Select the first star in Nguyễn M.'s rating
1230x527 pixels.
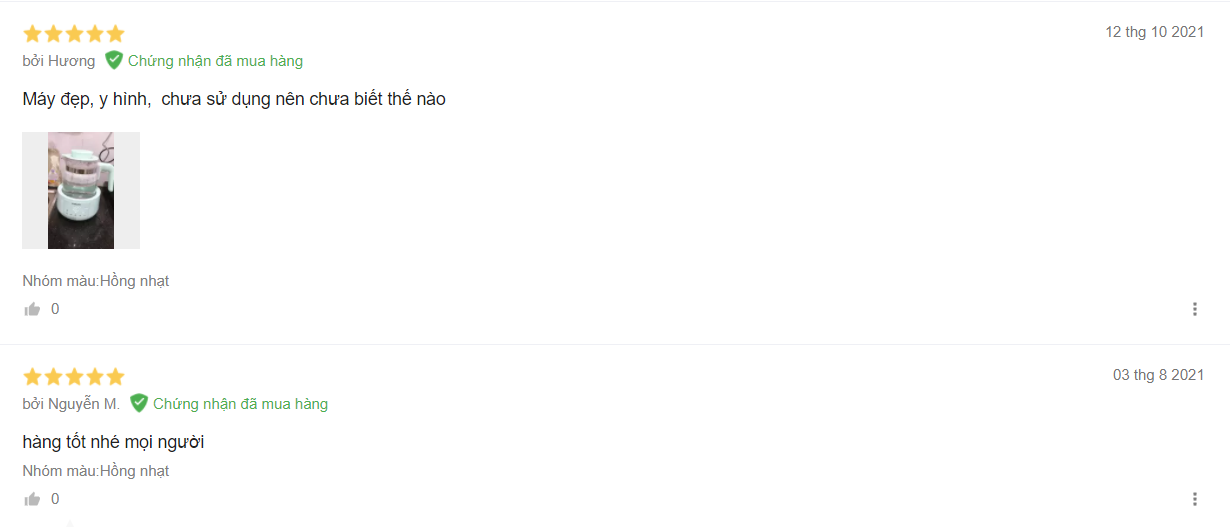(32, 377)
